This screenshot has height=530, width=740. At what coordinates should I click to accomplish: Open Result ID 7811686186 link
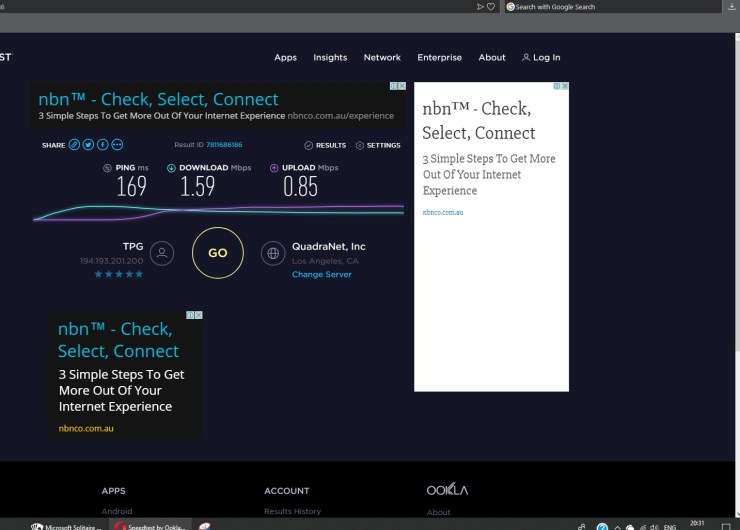tap(224, 144)
